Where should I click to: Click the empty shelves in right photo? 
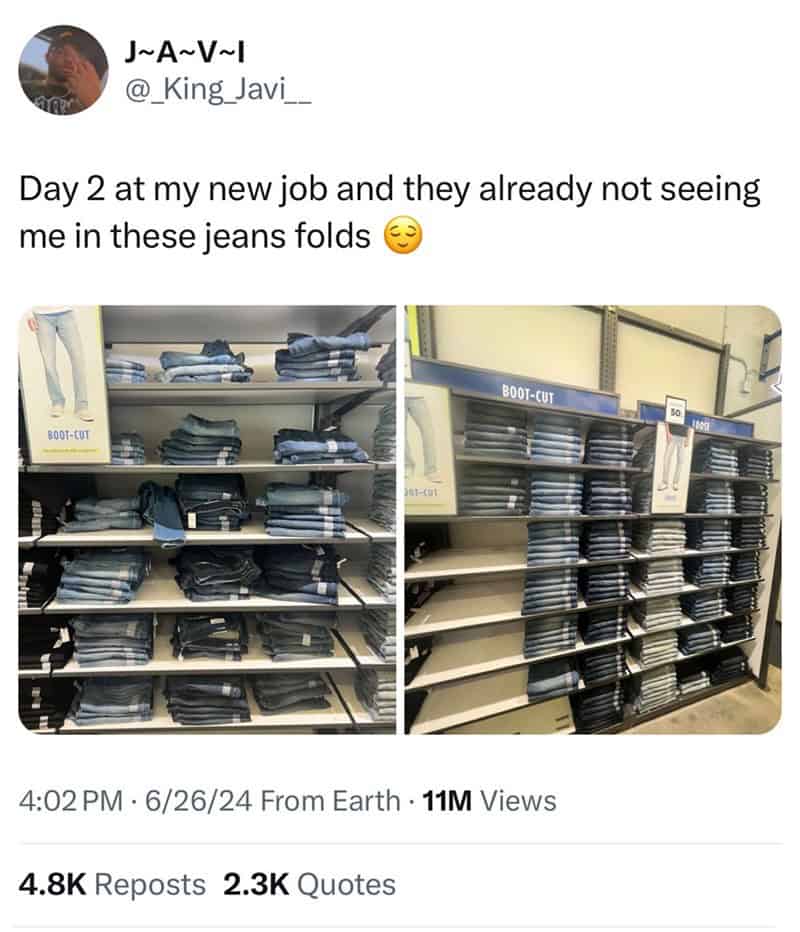pos(465,623)
